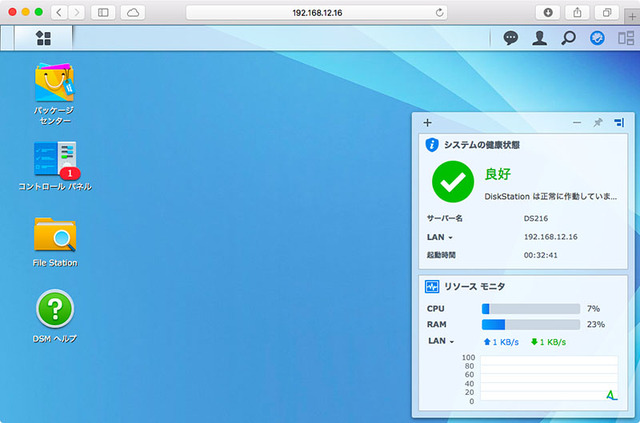Image resolution: width=640 pixels, height=423 pixels.
Task: Launch Control Panel (コントロールパネル) icon
Action: pyautogui.click(x=55, y=160)
